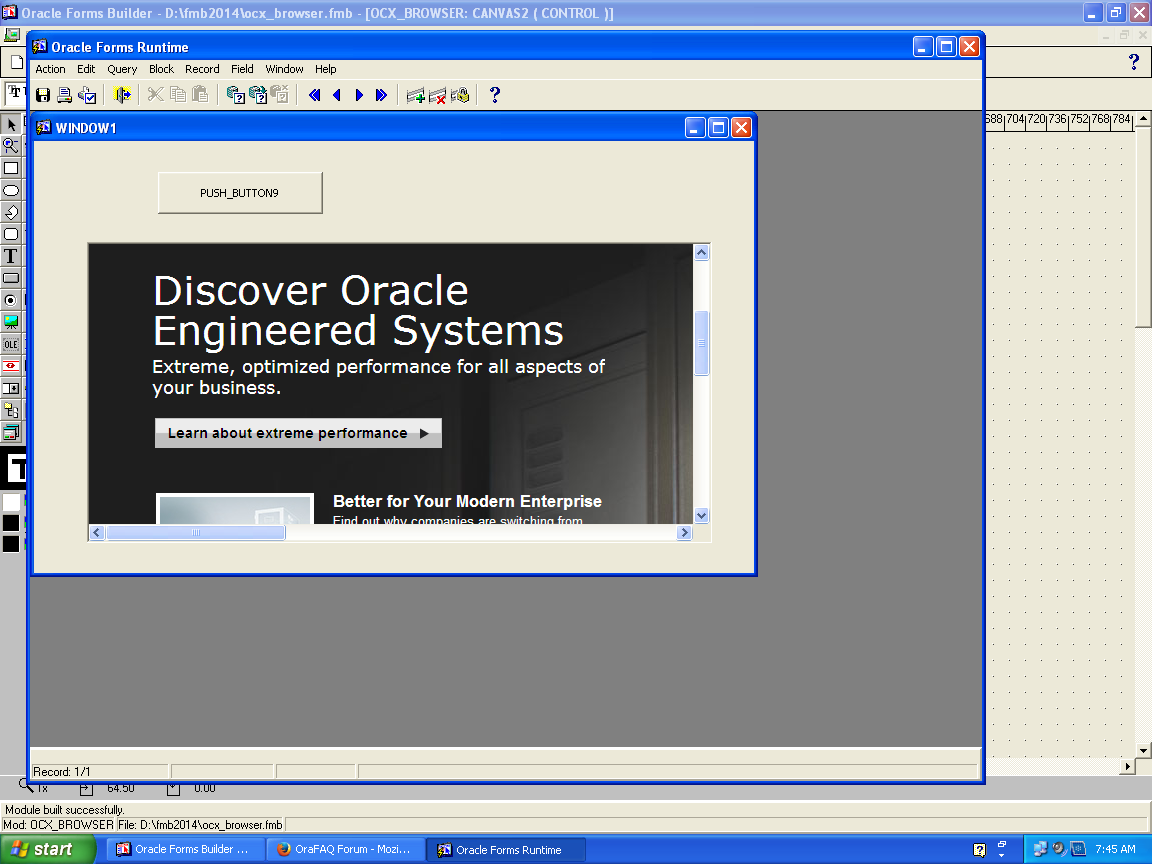Click Better for Your Modern Enterprise heading
Screen dimensions: 1152x864
click(467, 501)
